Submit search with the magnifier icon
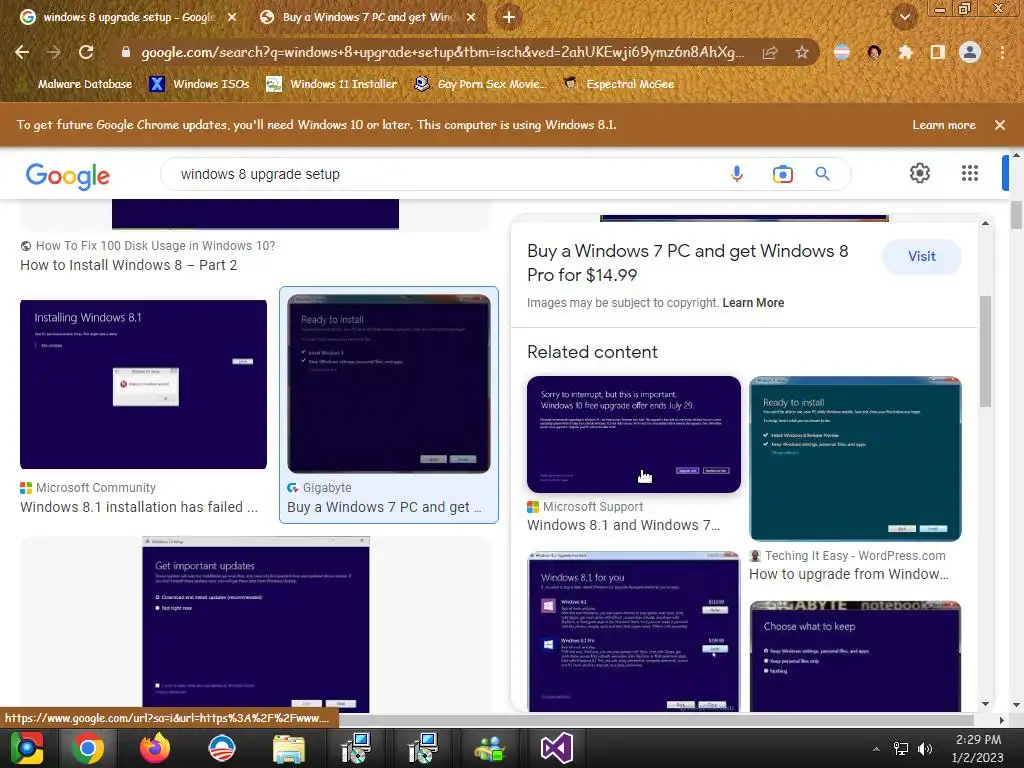The image size is (1024, 768). [x=822, y=174]
